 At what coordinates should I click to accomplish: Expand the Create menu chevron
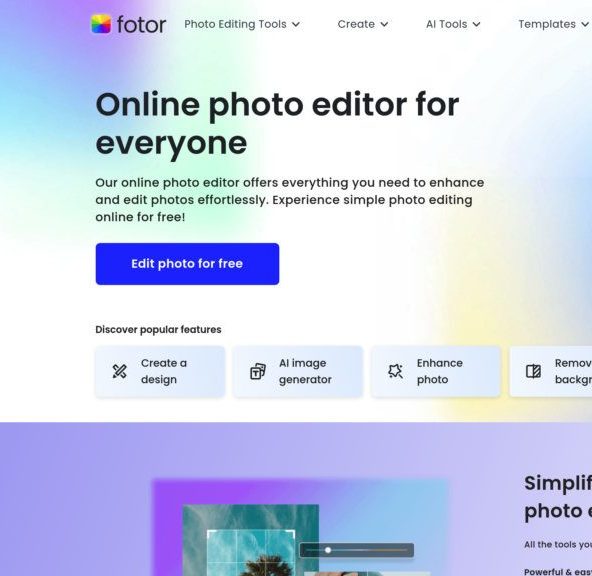(x=384, y=25)
